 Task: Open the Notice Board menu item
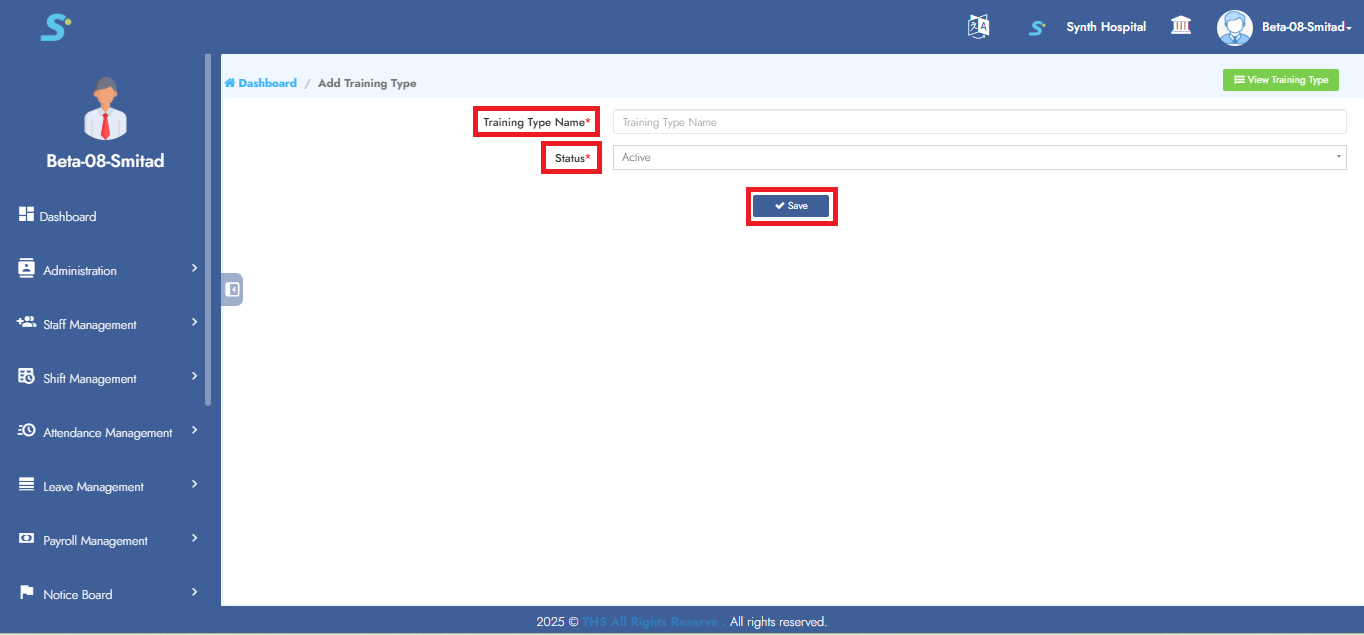pos(78,594)
